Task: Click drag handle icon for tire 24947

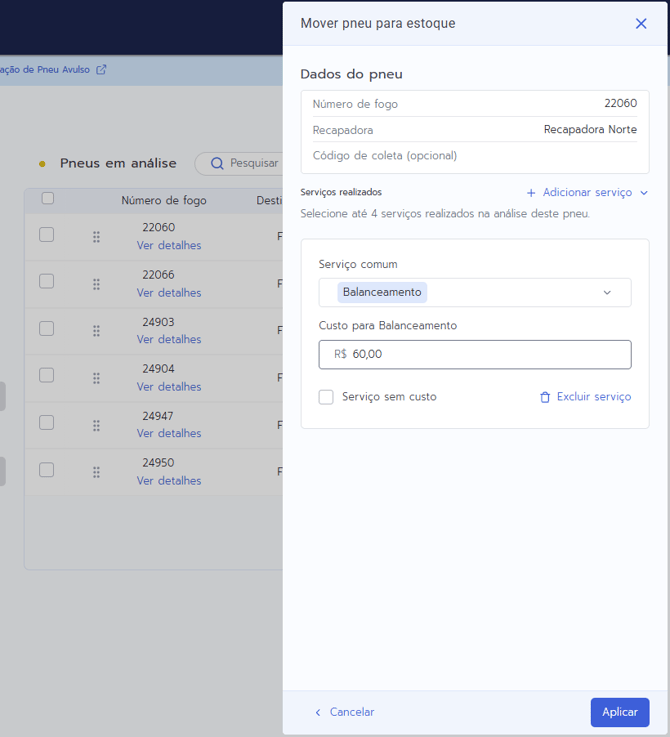Action: pos(96,425)
